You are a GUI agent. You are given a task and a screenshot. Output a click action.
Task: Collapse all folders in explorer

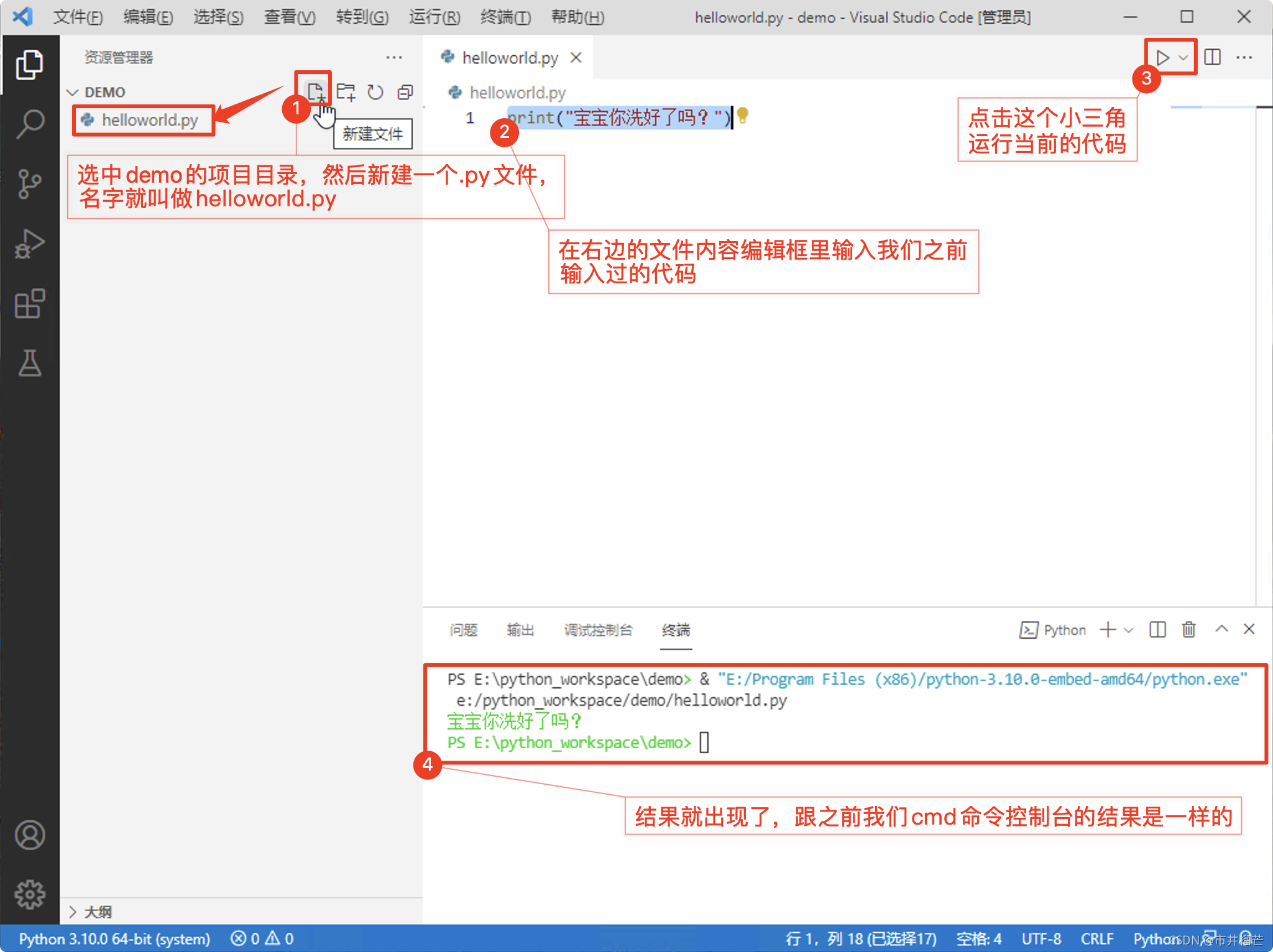[x=405, y=93]
